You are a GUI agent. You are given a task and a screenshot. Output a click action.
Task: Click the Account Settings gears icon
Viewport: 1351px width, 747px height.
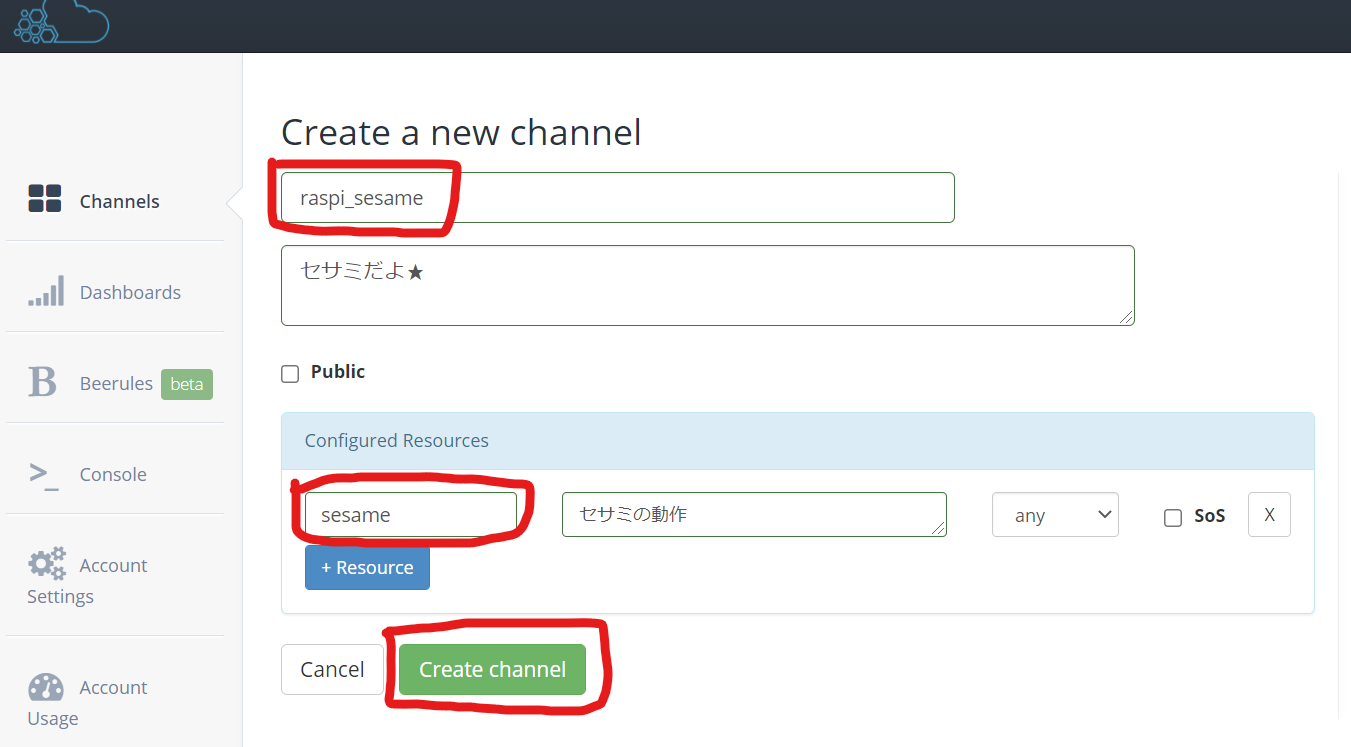pos(47,563)
